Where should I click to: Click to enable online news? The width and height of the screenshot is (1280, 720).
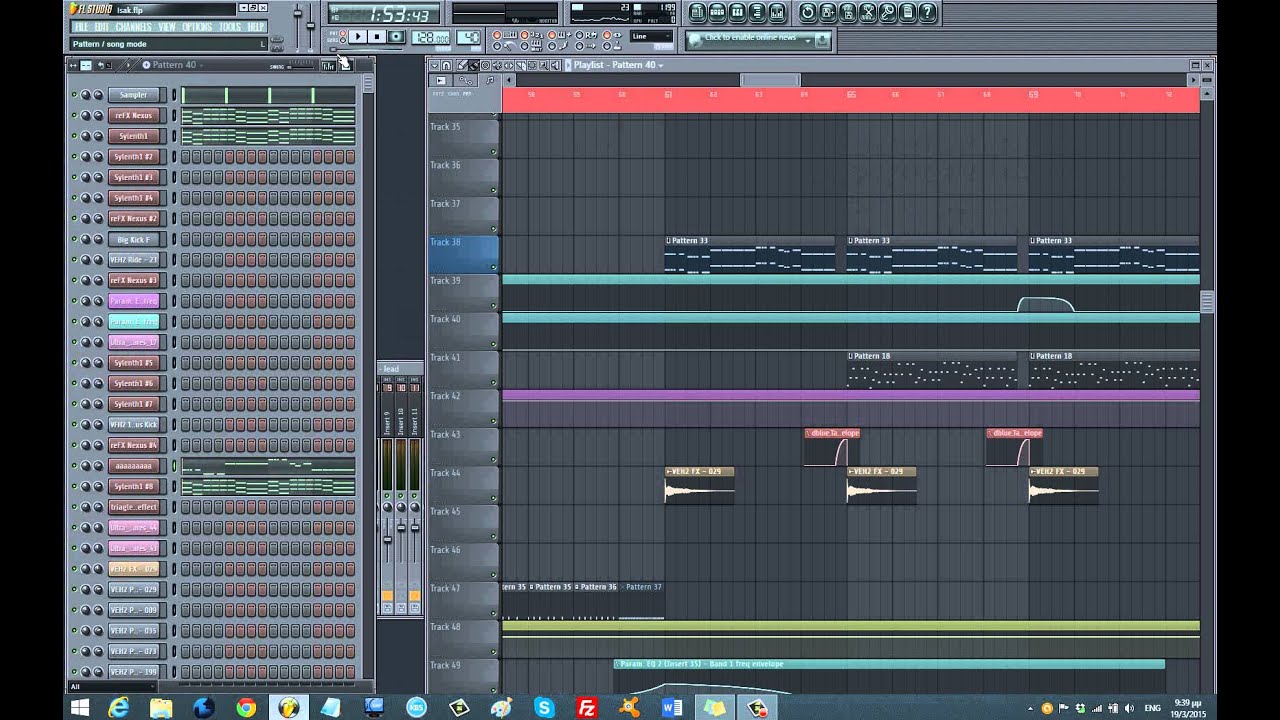750,38
